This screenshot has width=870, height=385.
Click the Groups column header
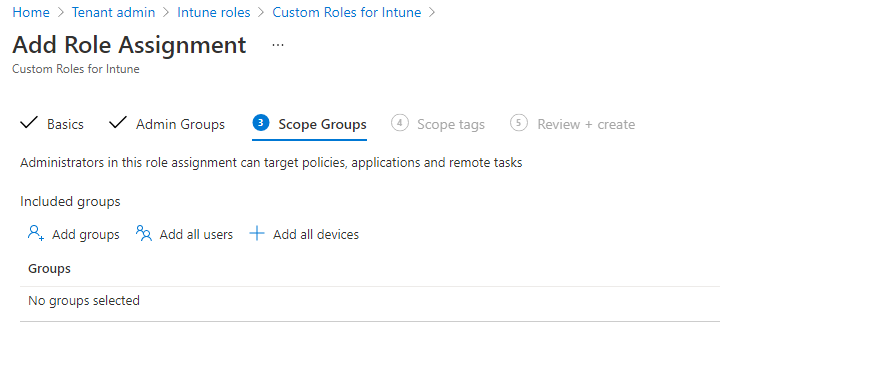click(49, 269)
